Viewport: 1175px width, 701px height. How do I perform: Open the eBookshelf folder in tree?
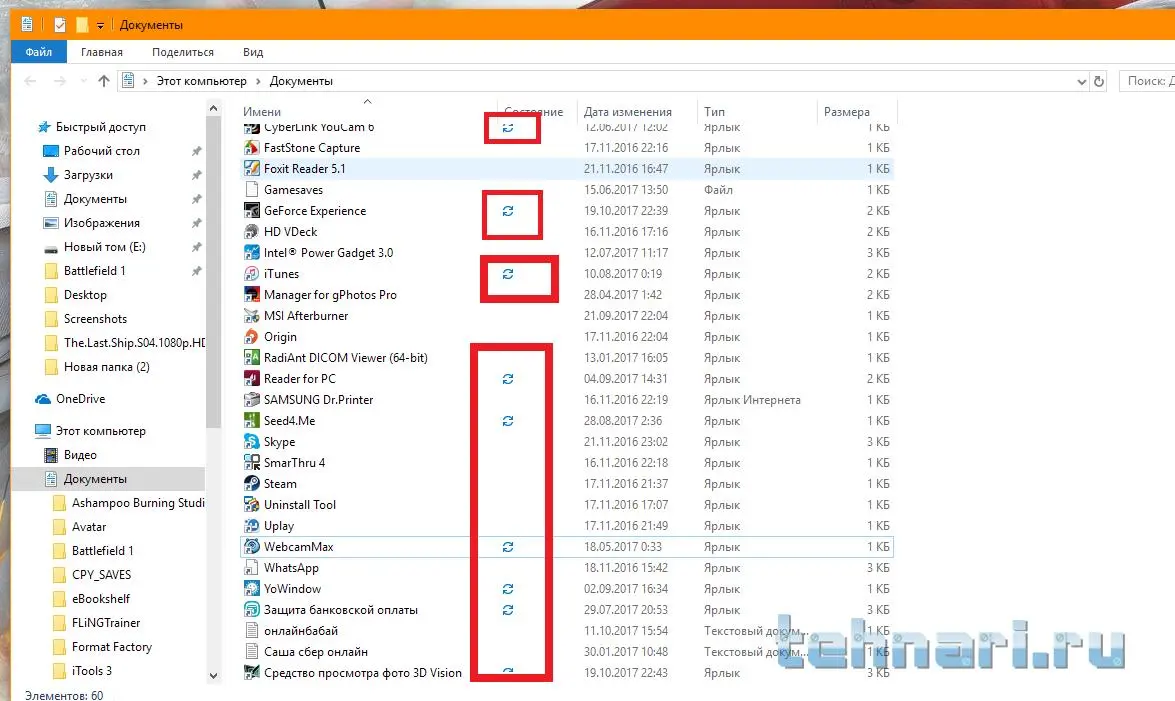coord(100,599)
